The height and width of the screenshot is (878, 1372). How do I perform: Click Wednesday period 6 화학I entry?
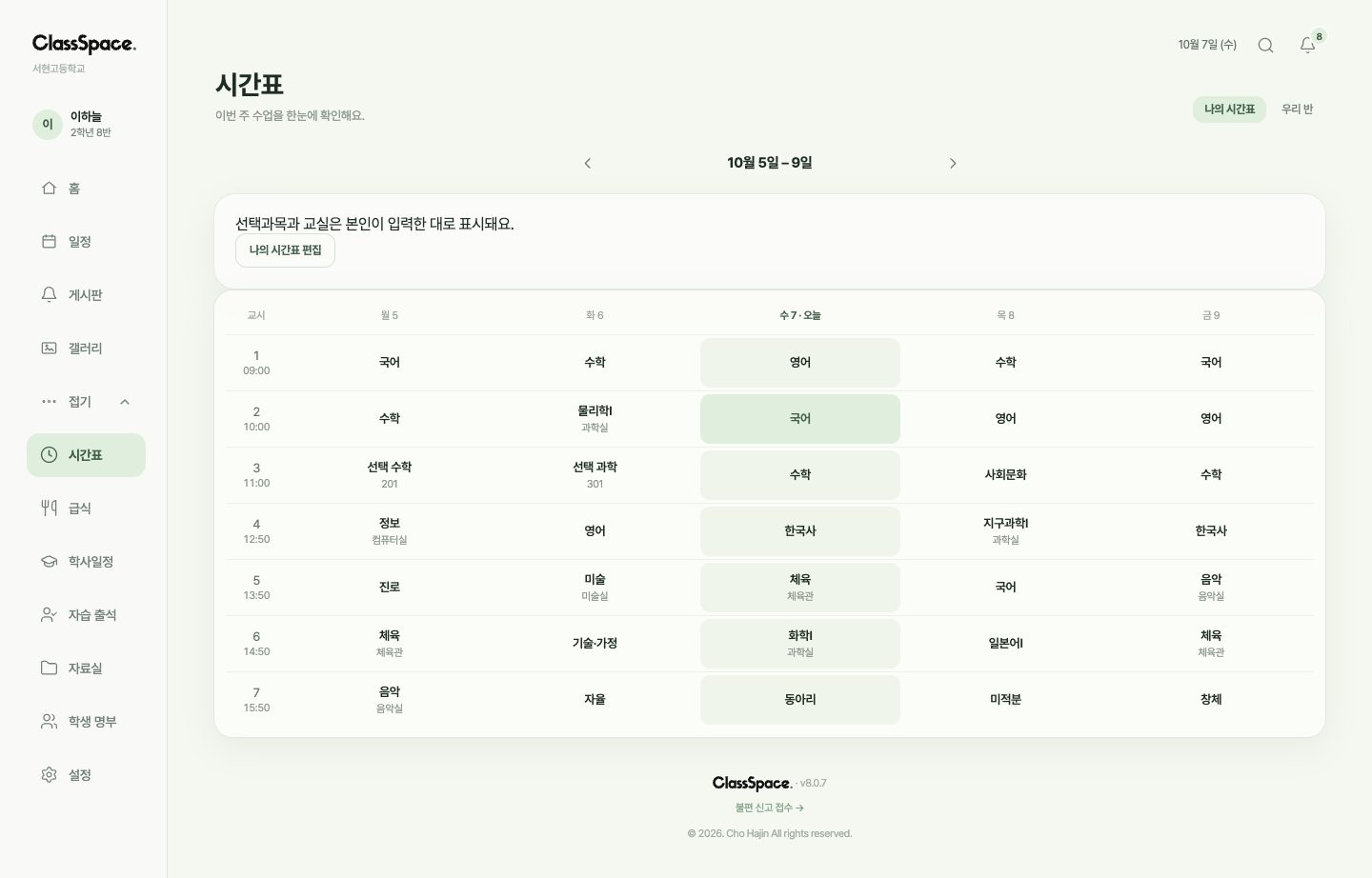800,644
